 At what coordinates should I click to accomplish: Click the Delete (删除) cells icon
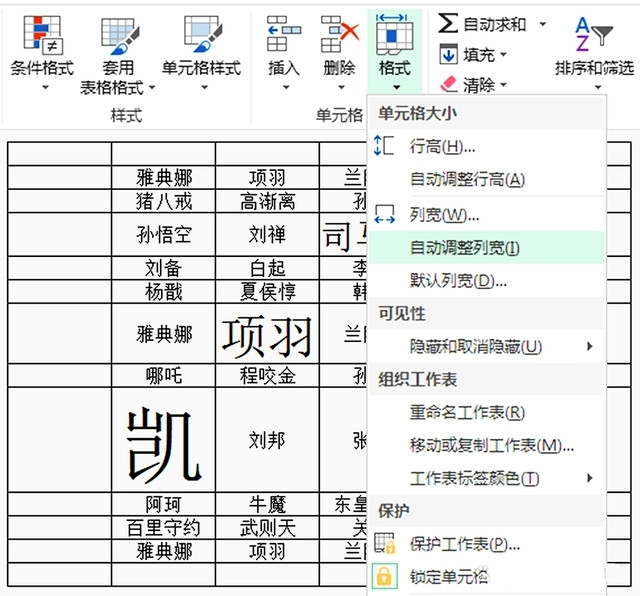(x=339, y=36)
